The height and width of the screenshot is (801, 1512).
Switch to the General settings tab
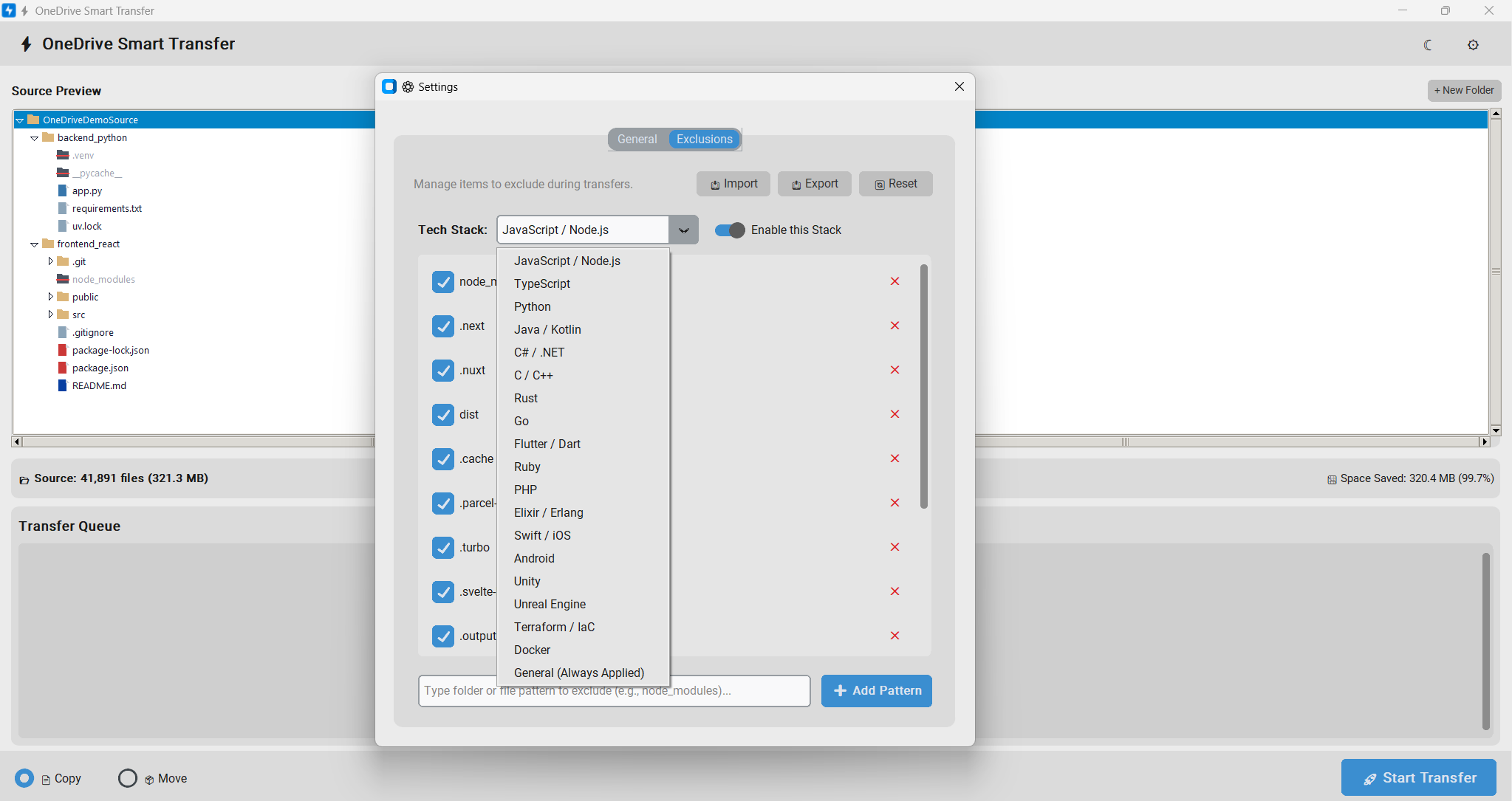click(637, 139)
